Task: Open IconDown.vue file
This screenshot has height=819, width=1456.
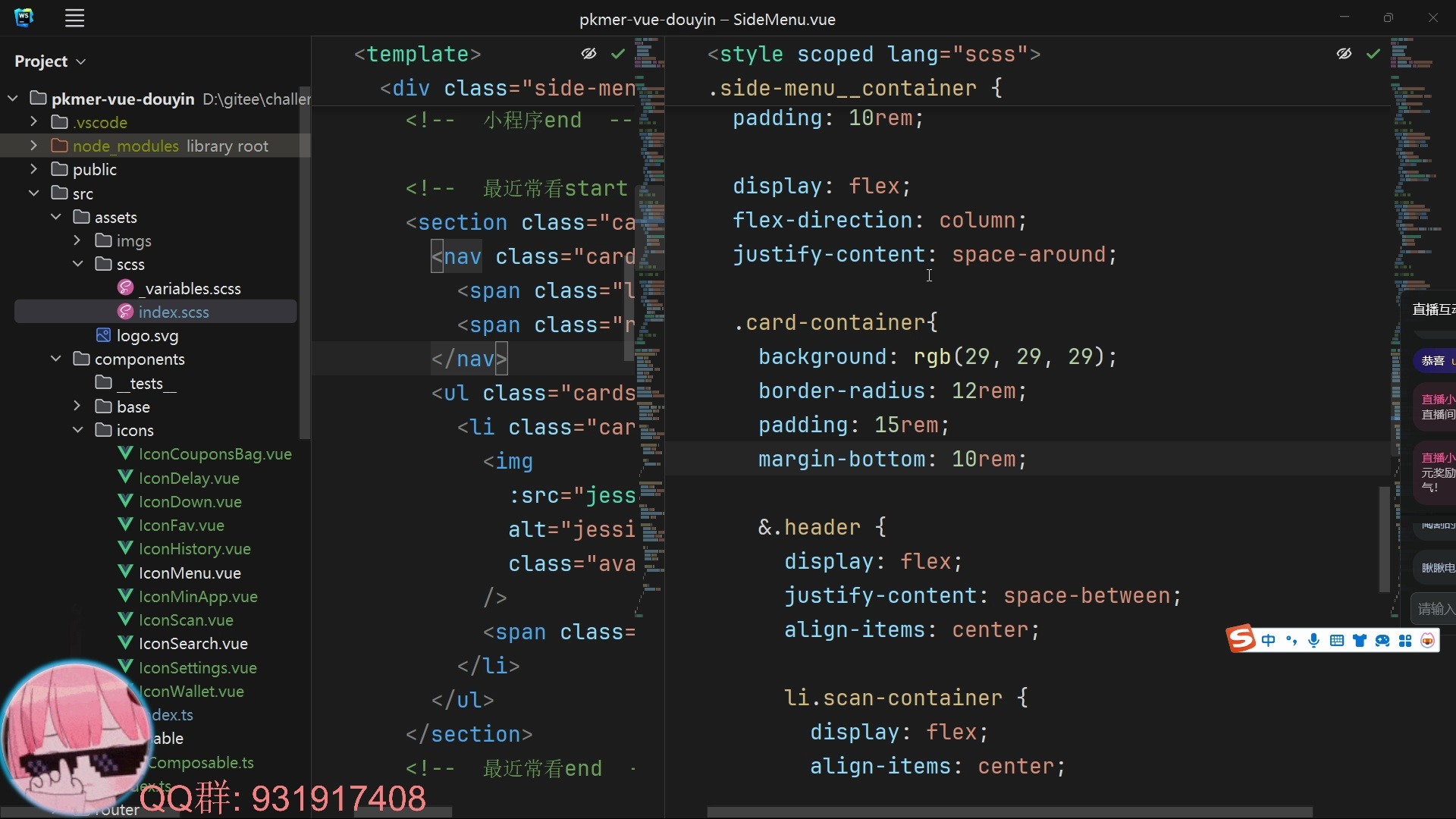Action: coord(190,501)
